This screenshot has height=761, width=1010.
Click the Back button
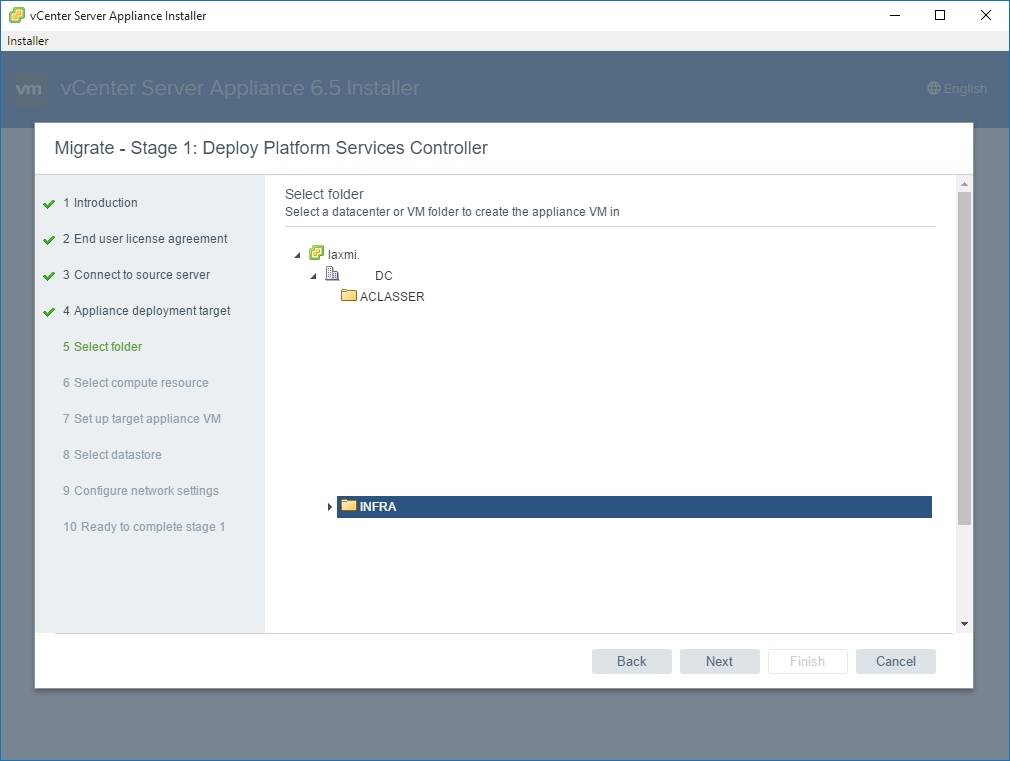pyautogui.click(x=631, y=661)
